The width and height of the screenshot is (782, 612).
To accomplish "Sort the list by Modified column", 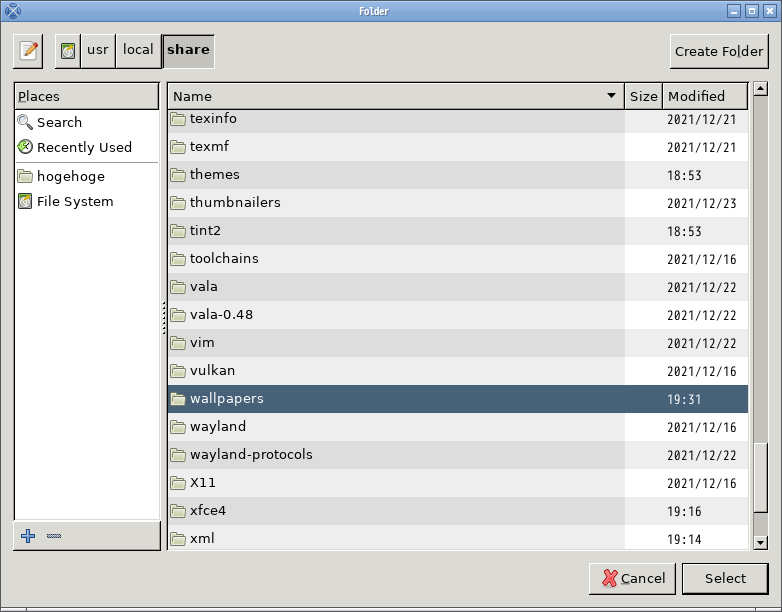I will click(705, 96).
